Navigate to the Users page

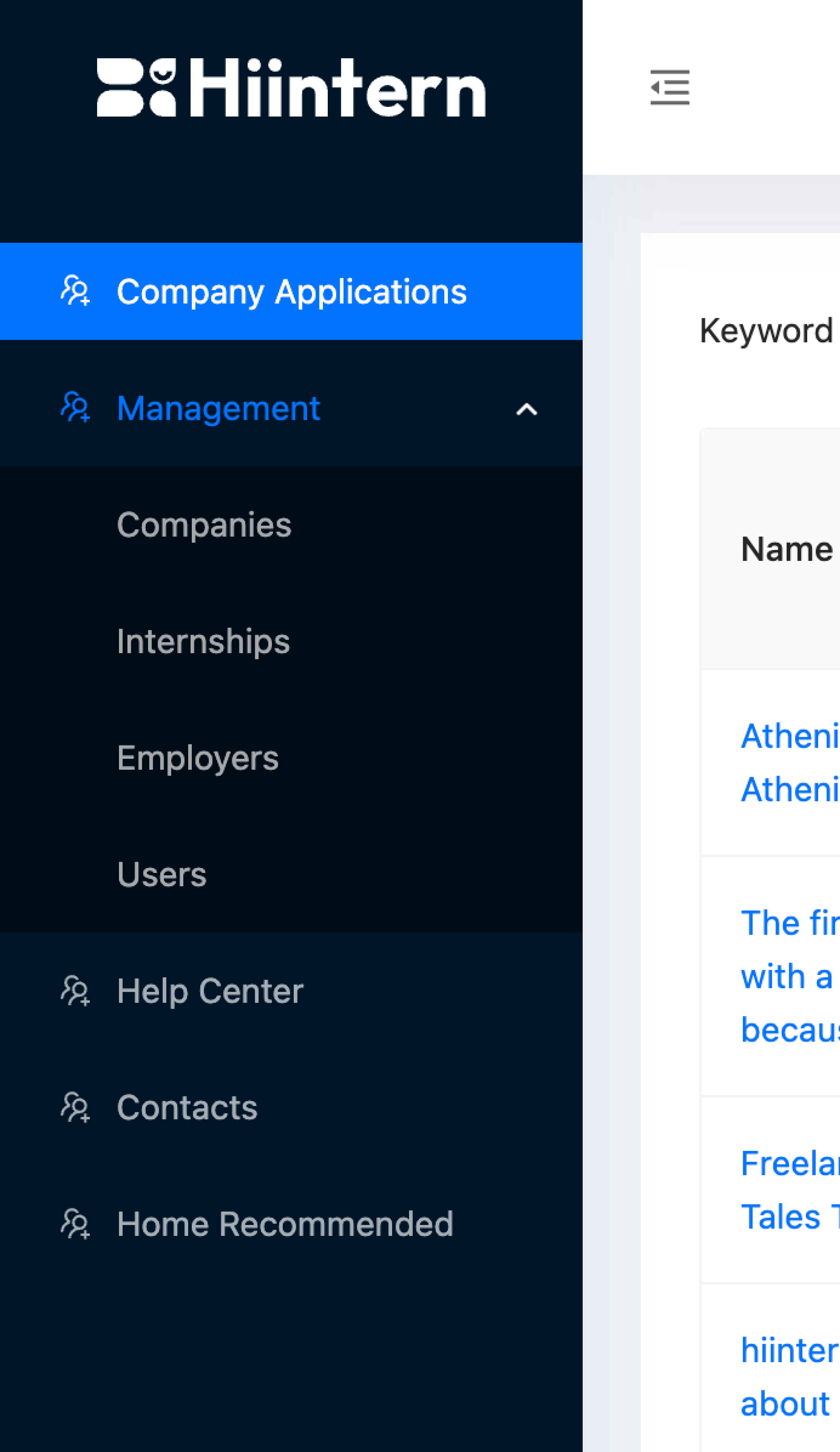point(291,874)
